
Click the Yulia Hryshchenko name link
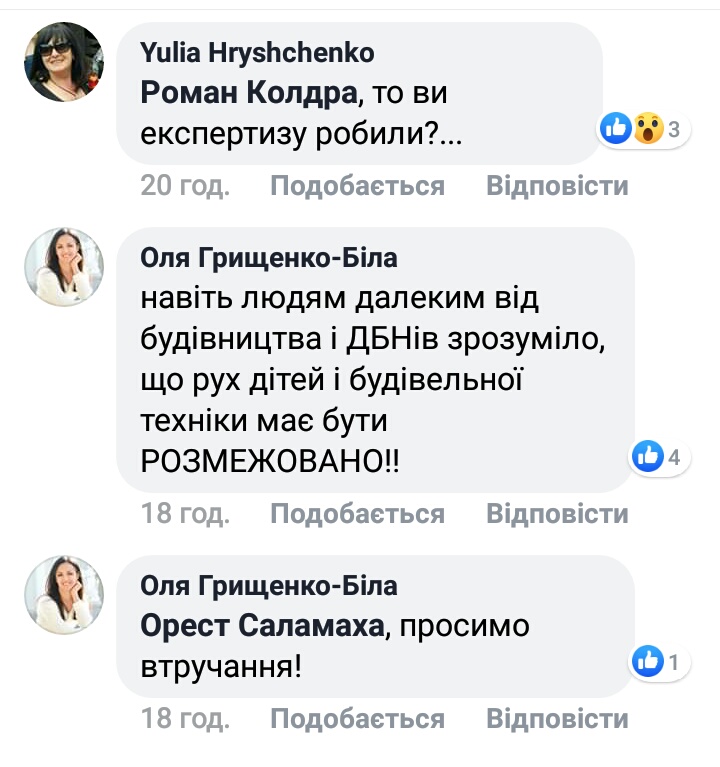[x=257, y=52]
